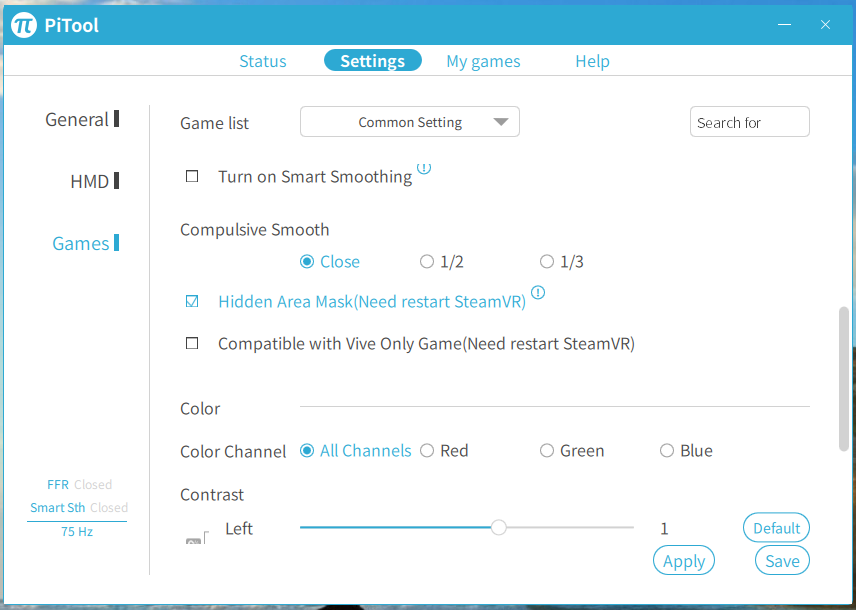Screen dimensions: 856x610
Task: Click the Color Channel label
Action: pyautogui.click(x=233, y=452)
